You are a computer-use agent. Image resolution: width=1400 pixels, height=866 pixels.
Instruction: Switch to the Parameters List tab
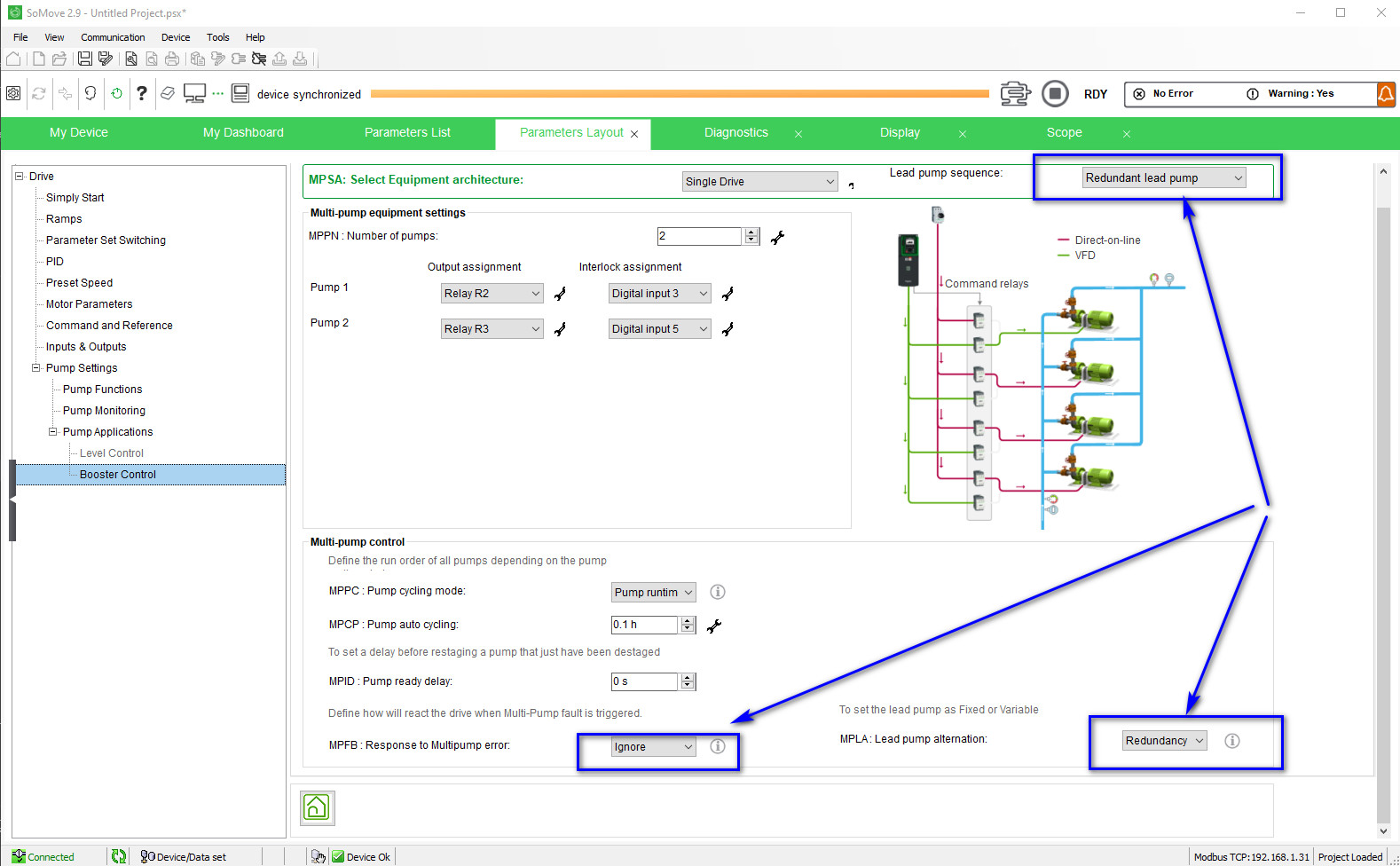tap(407, 132)
